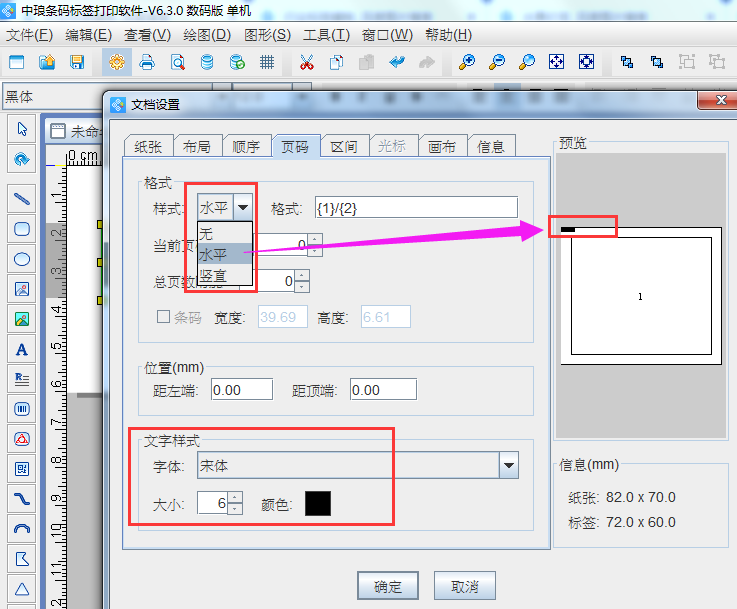Select the text 'A' tool
This screenshot has width=737, height=609.
click(x=22, y=350)
